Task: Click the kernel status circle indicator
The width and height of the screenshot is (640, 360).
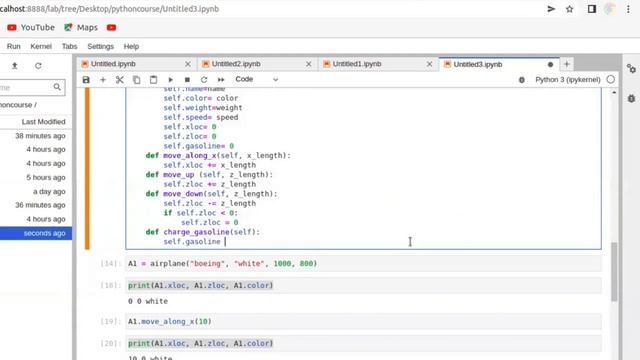Action: pos(611,80)
